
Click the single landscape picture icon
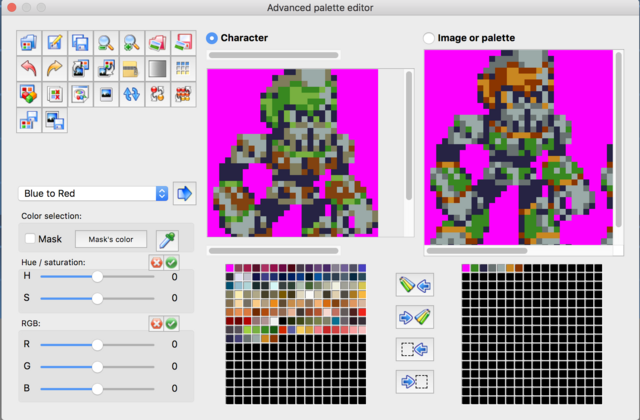tap(106, 94)
